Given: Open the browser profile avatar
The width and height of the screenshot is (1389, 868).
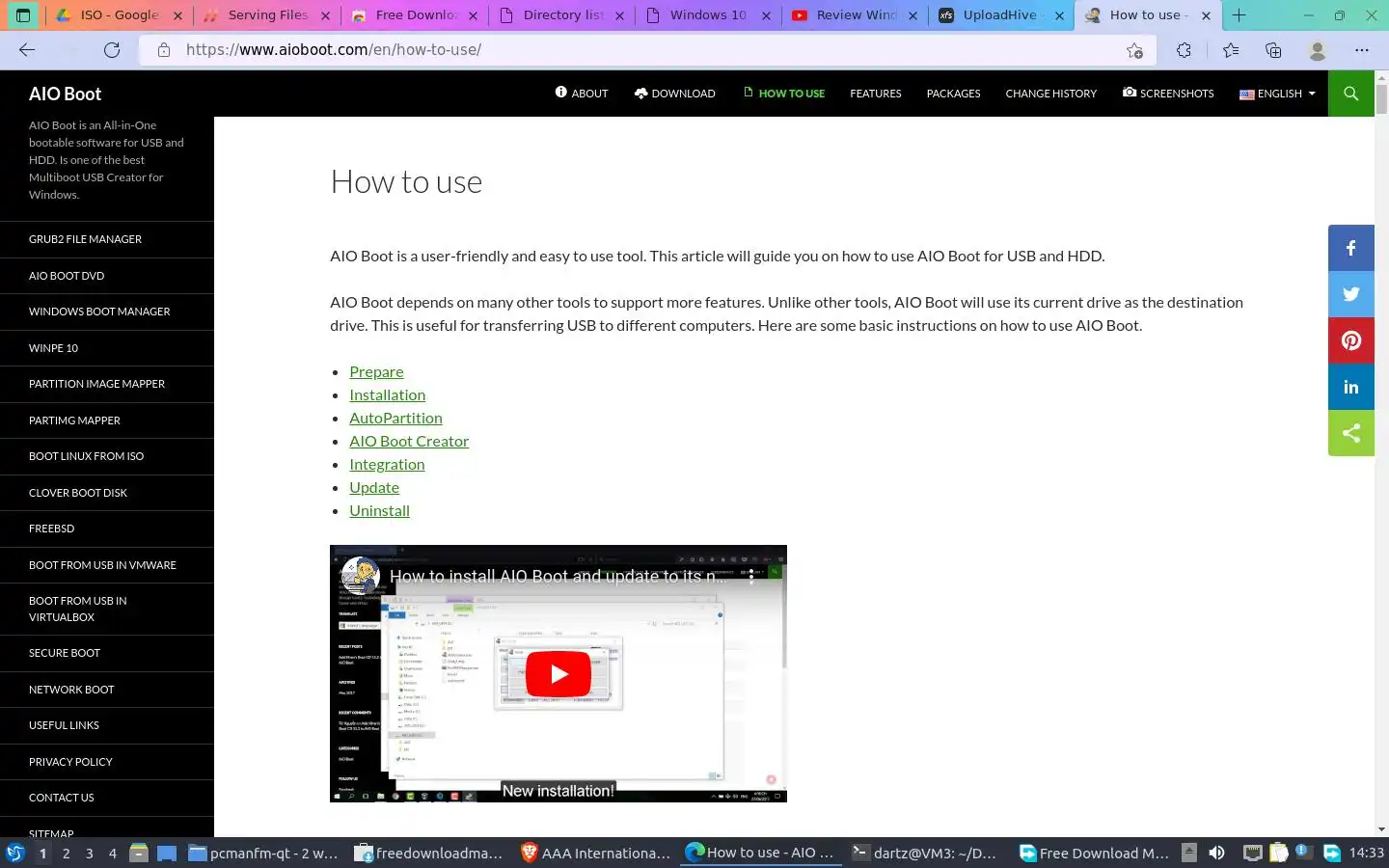Looking at the screenshot, I should coord(1318,50).
